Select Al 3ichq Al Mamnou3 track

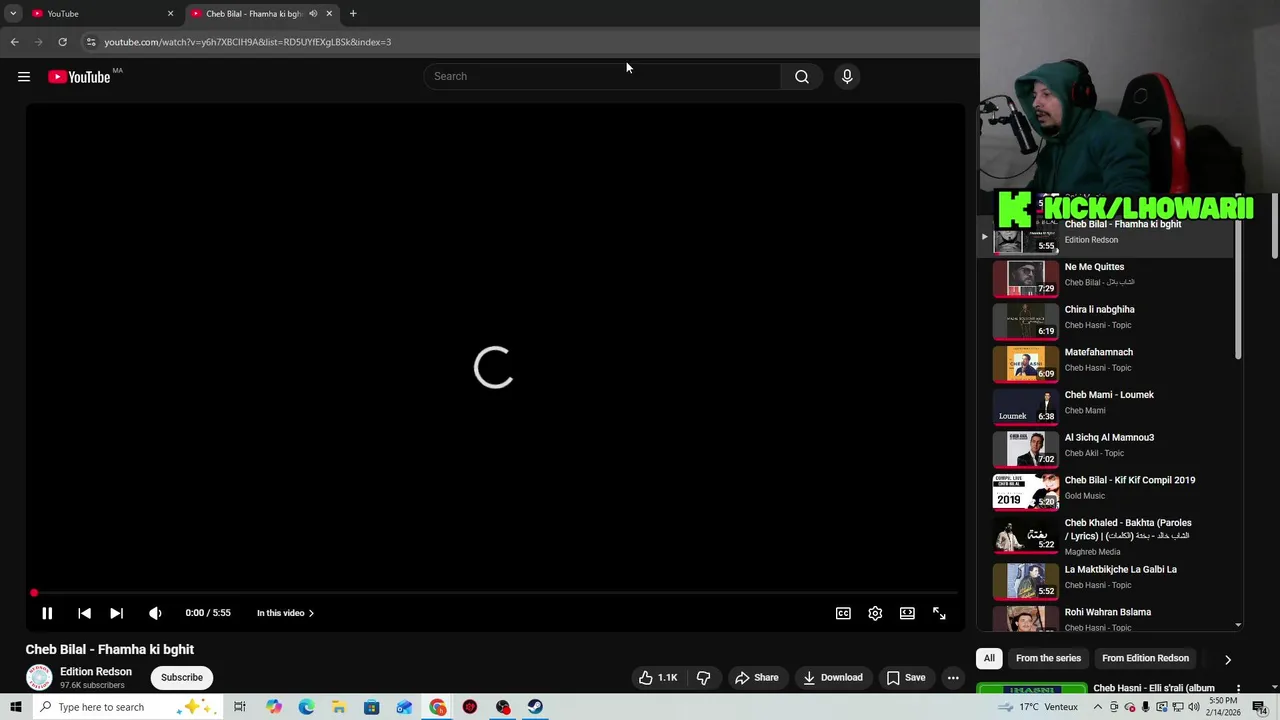pos(1108,449)
